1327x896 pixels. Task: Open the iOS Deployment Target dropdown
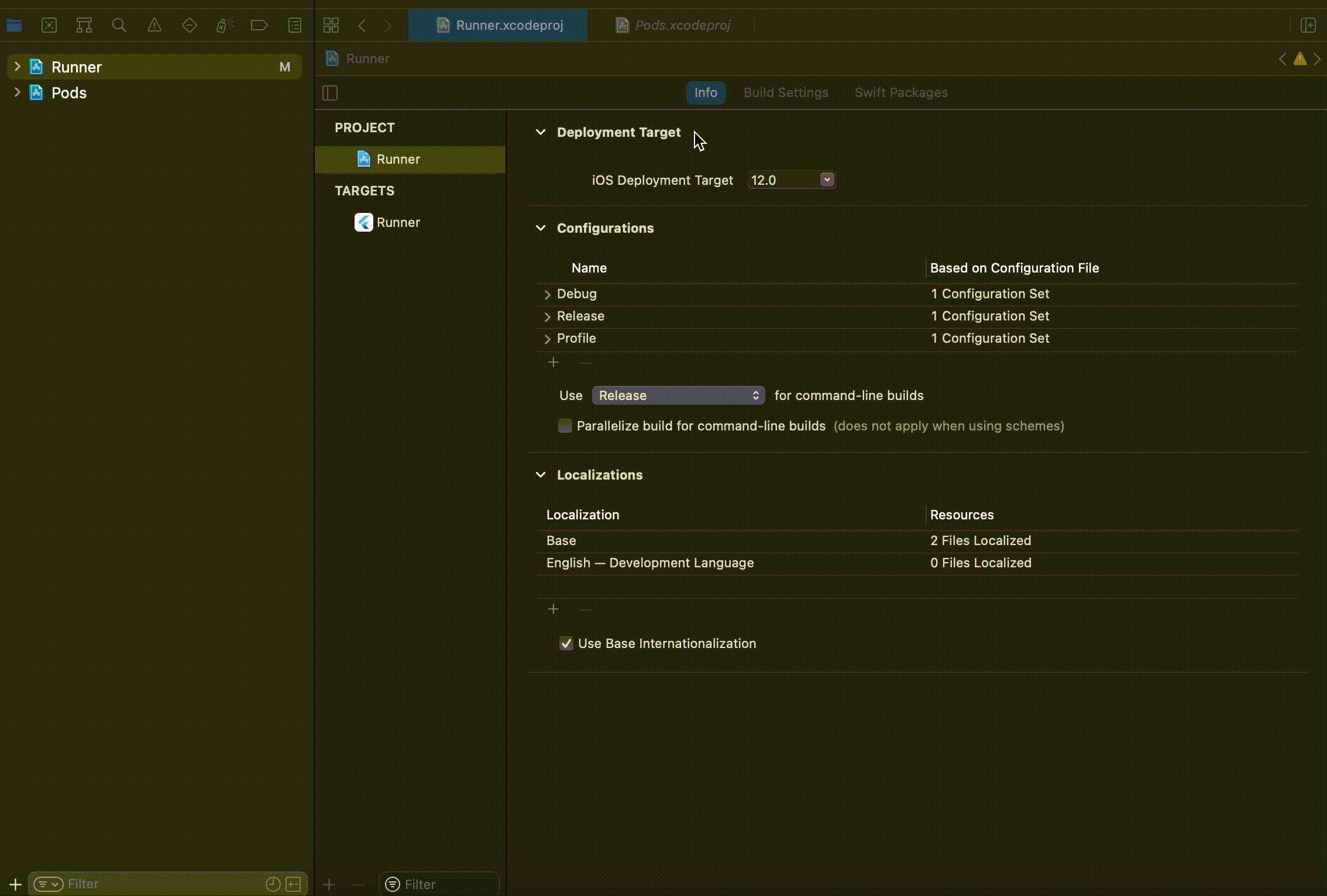826,180
